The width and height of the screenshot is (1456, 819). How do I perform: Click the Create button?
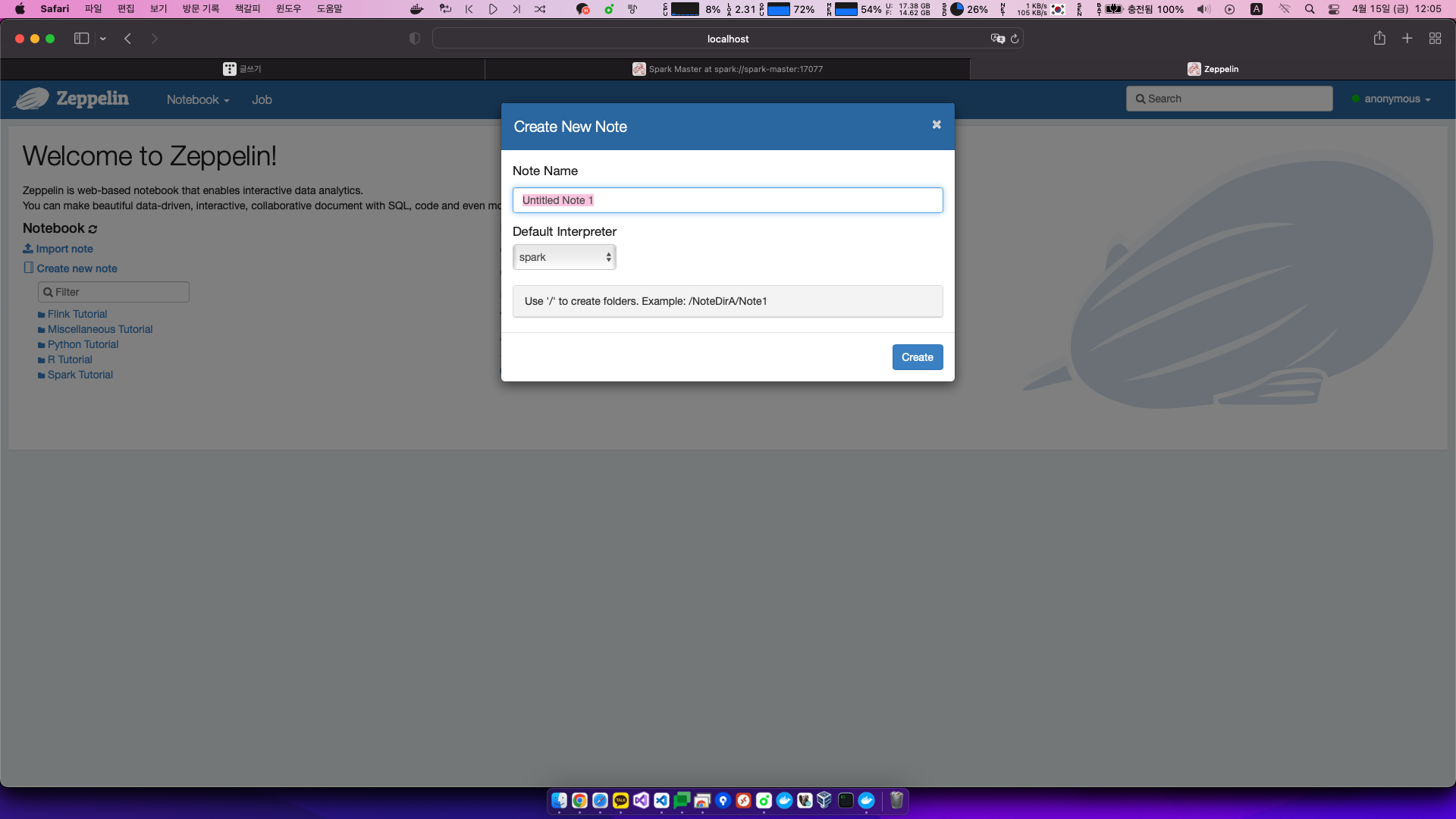point(918,357)
